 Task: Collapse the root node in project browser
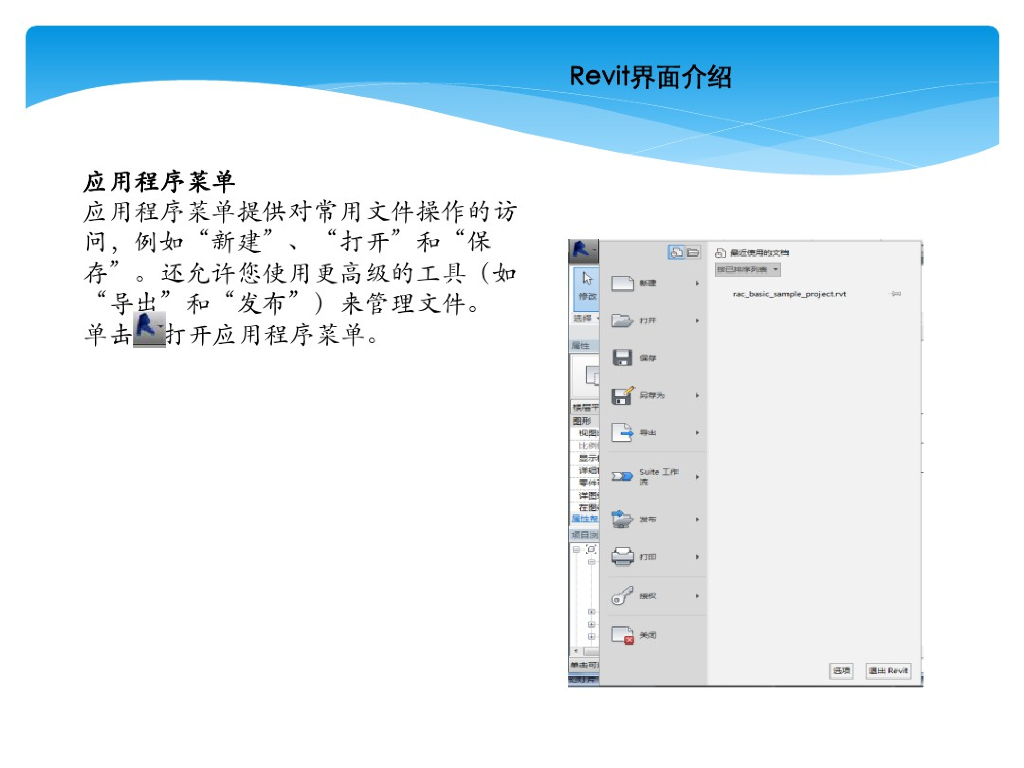(577, 550)
